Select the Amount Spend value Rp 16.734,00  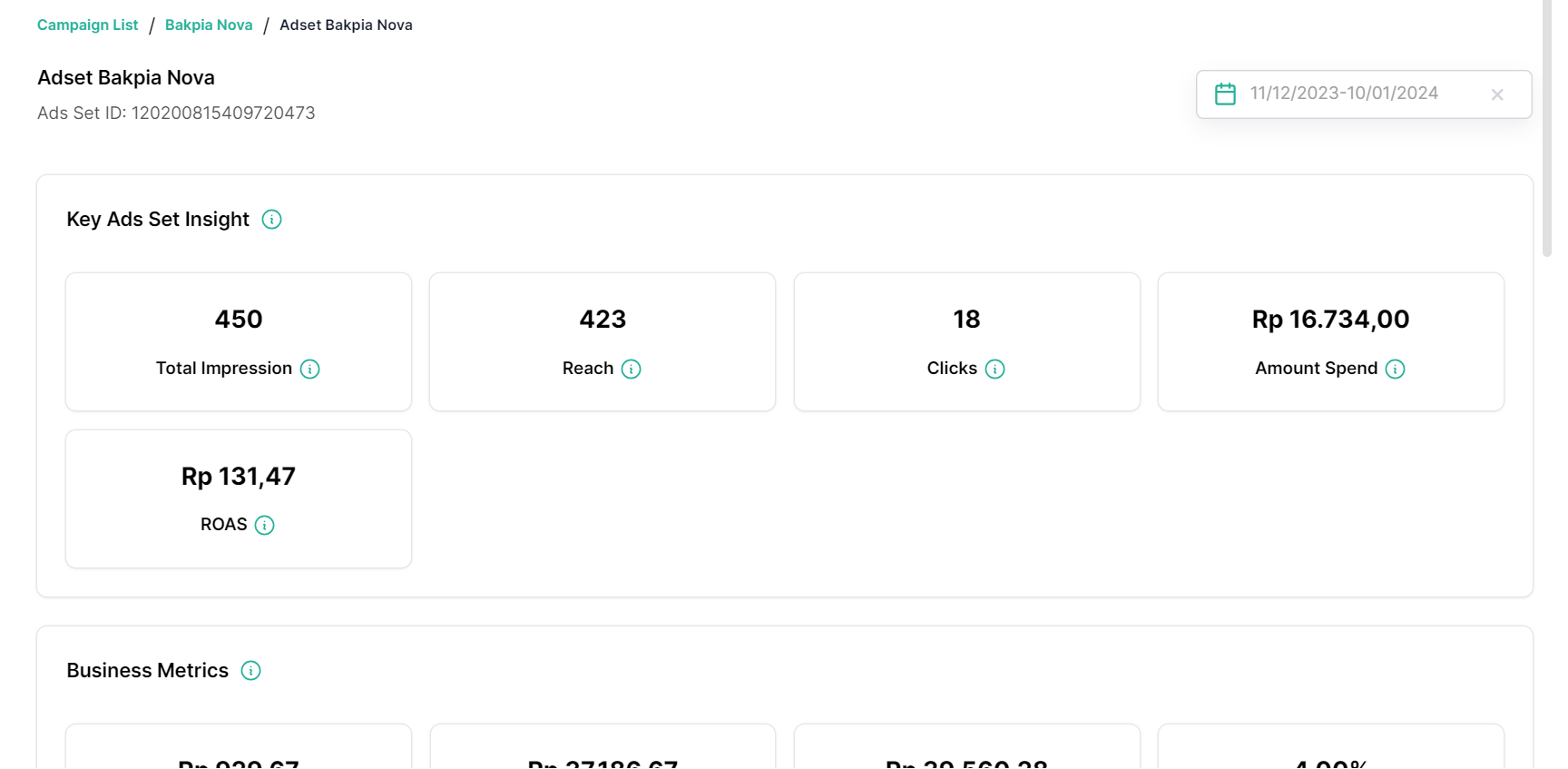coord(1330,320)
